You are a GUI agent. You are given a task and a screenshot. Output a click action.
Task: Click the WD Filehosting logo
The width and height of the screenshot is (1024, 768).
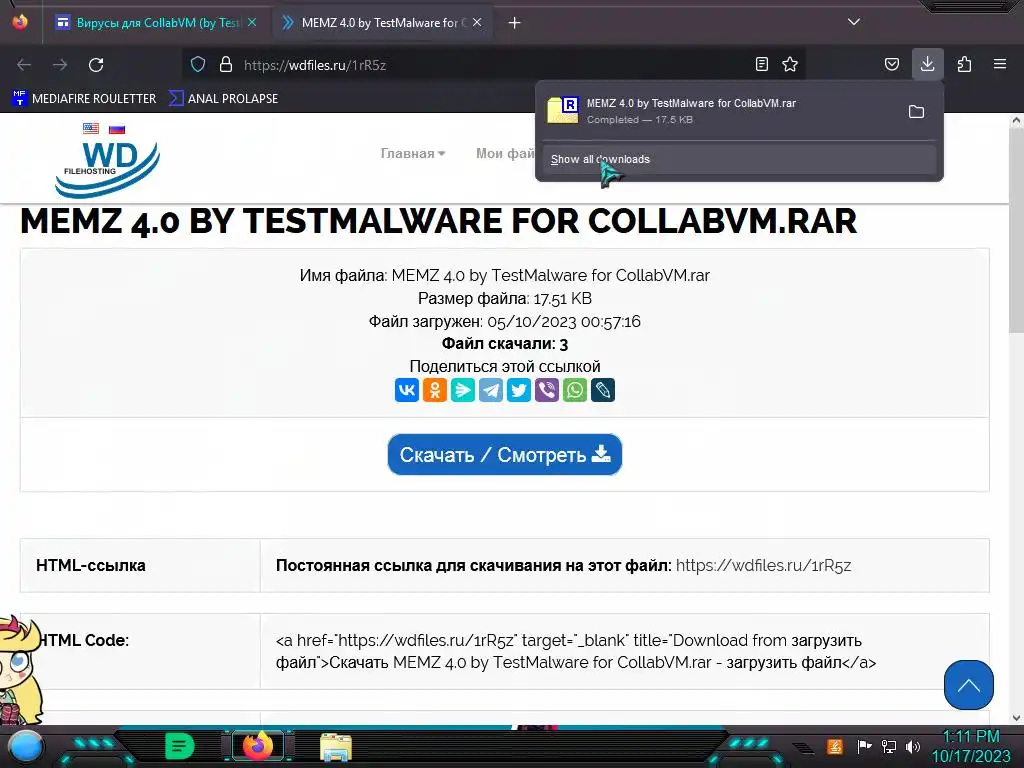click(107, 168)
